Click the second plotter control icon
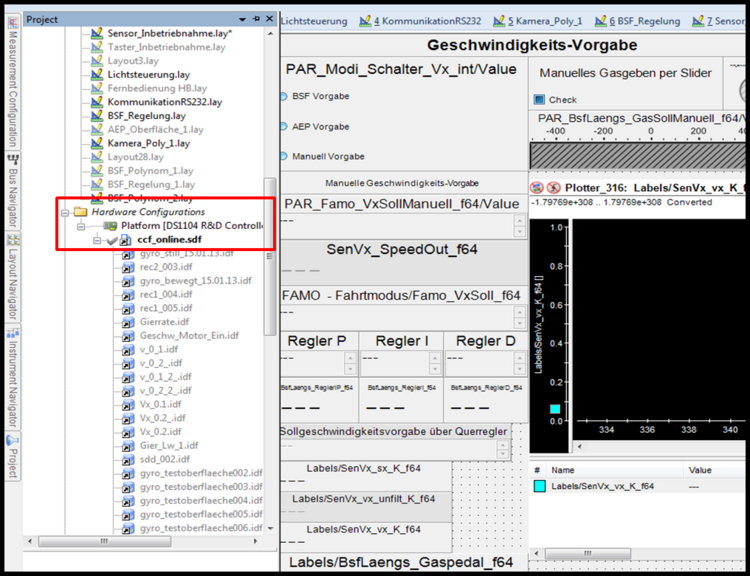Image resolution: width=750 pixels, height=576 pixels. (x=553, y=187)
